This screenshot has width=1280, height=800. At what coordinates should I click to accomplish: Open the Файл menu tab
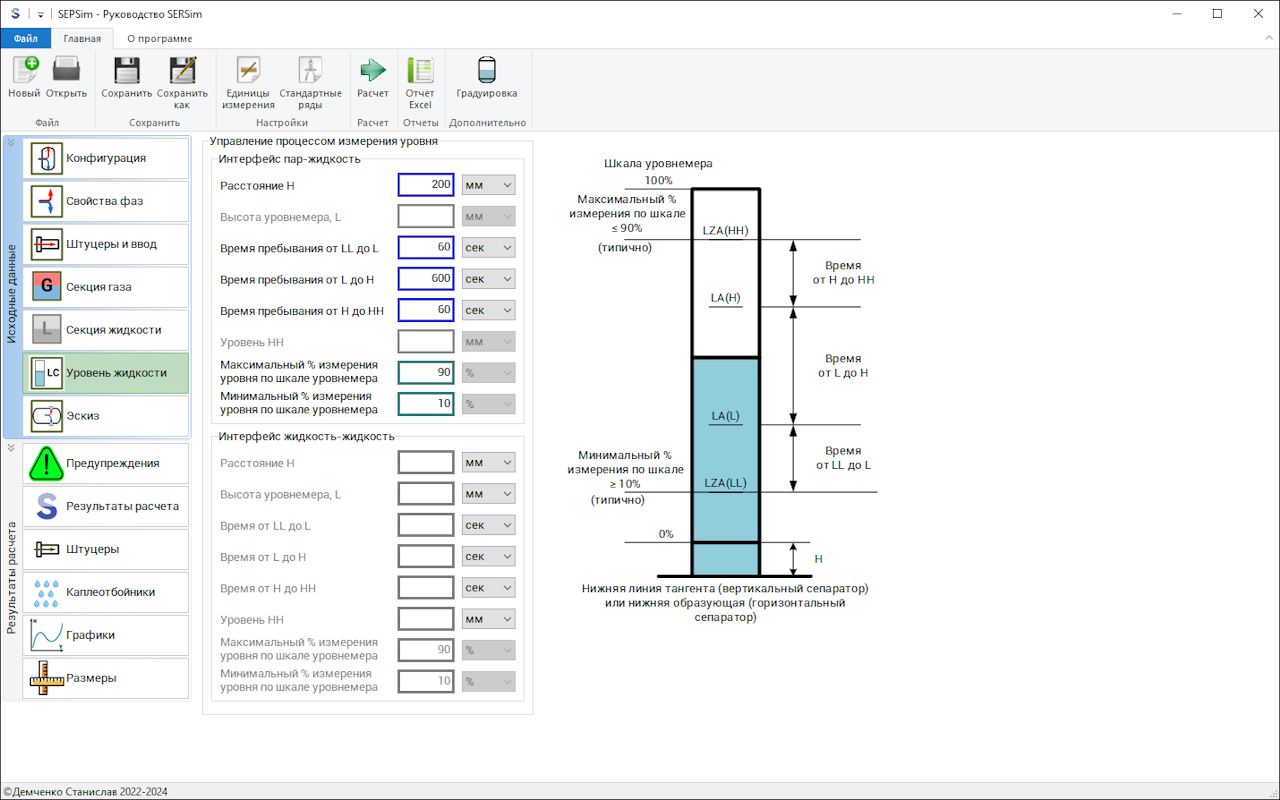coord(26,38)
